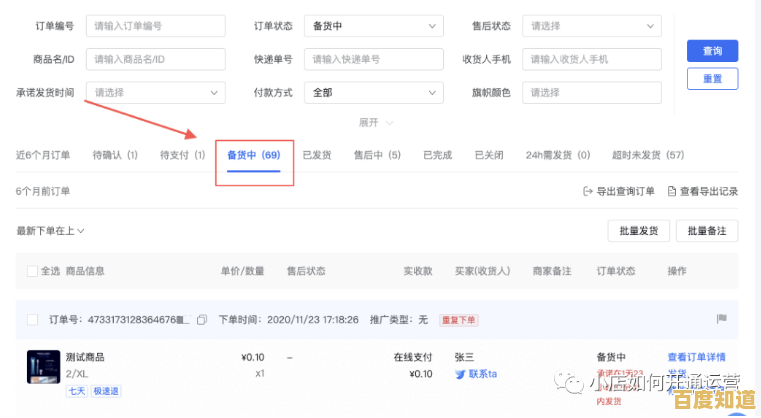Click the 重置 reset button

click(712, 79)
